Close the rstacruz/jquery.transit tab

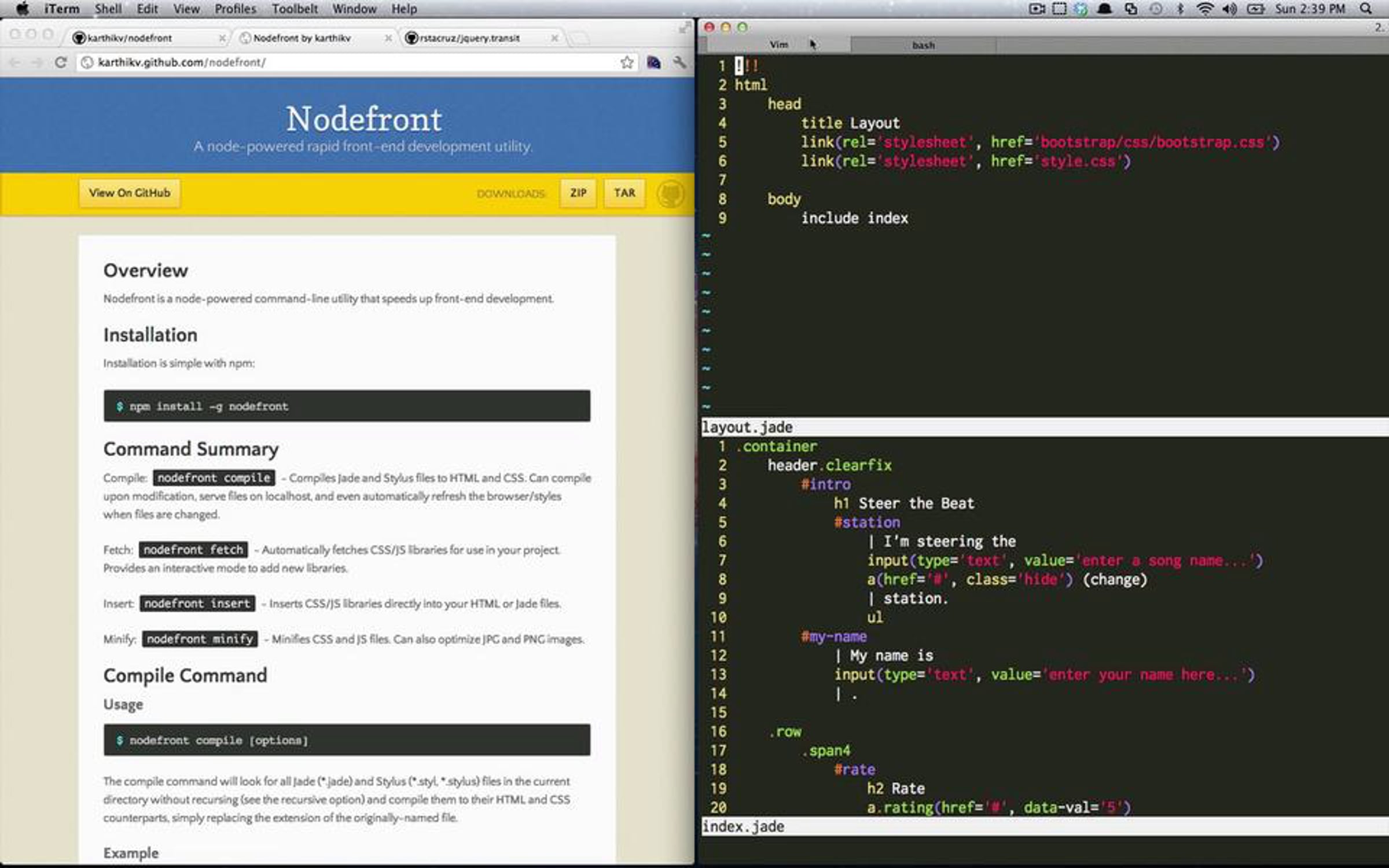tap(554, 38)
